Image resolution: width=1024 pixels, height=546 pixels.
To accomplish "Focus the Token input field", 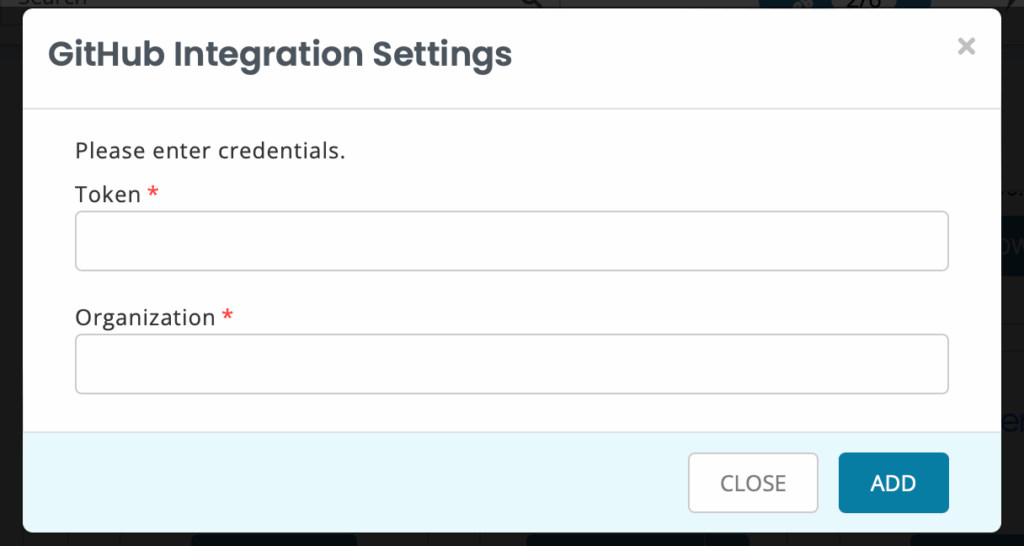I will (x=511, y=241).
